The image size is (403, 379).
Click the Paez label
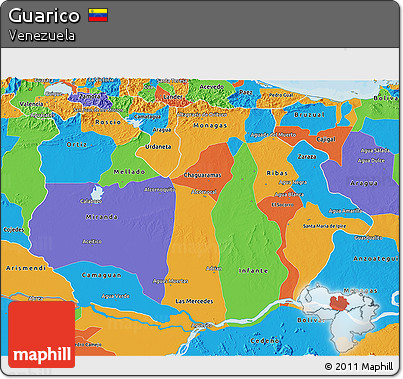(246, 92)
